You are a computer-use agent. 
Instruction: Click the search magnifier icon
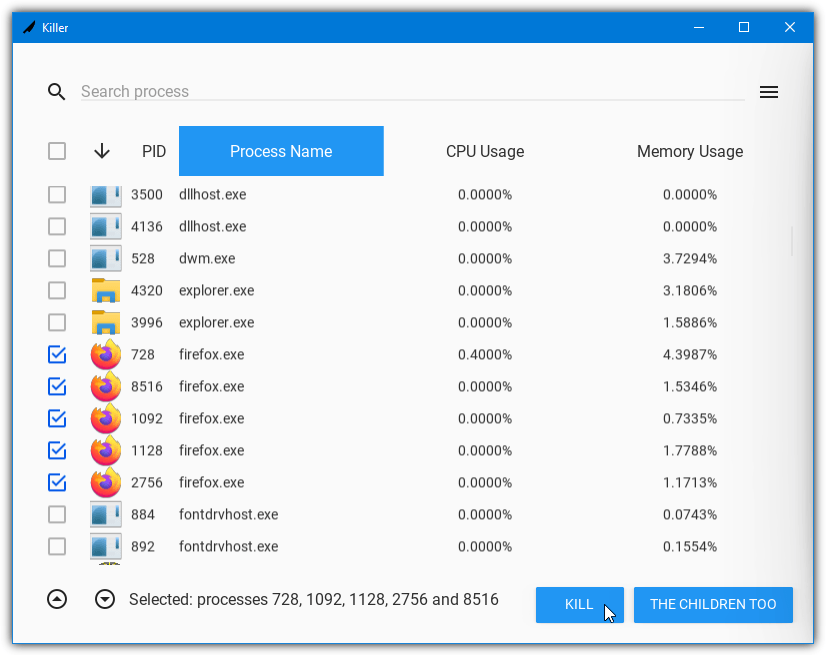pyautogui.click(x=56, y=92)
